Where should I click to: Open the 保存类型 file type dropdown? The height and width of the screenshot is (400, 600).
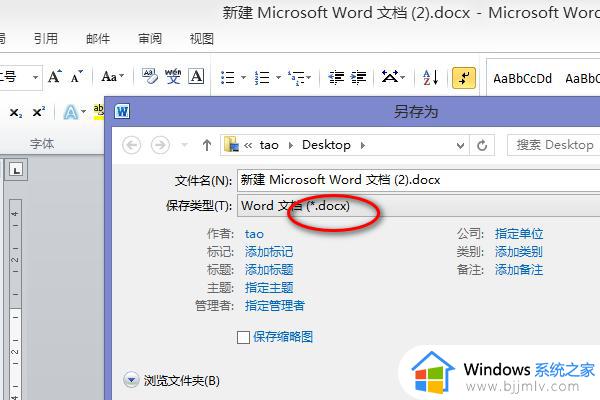(x=419, y=206)
